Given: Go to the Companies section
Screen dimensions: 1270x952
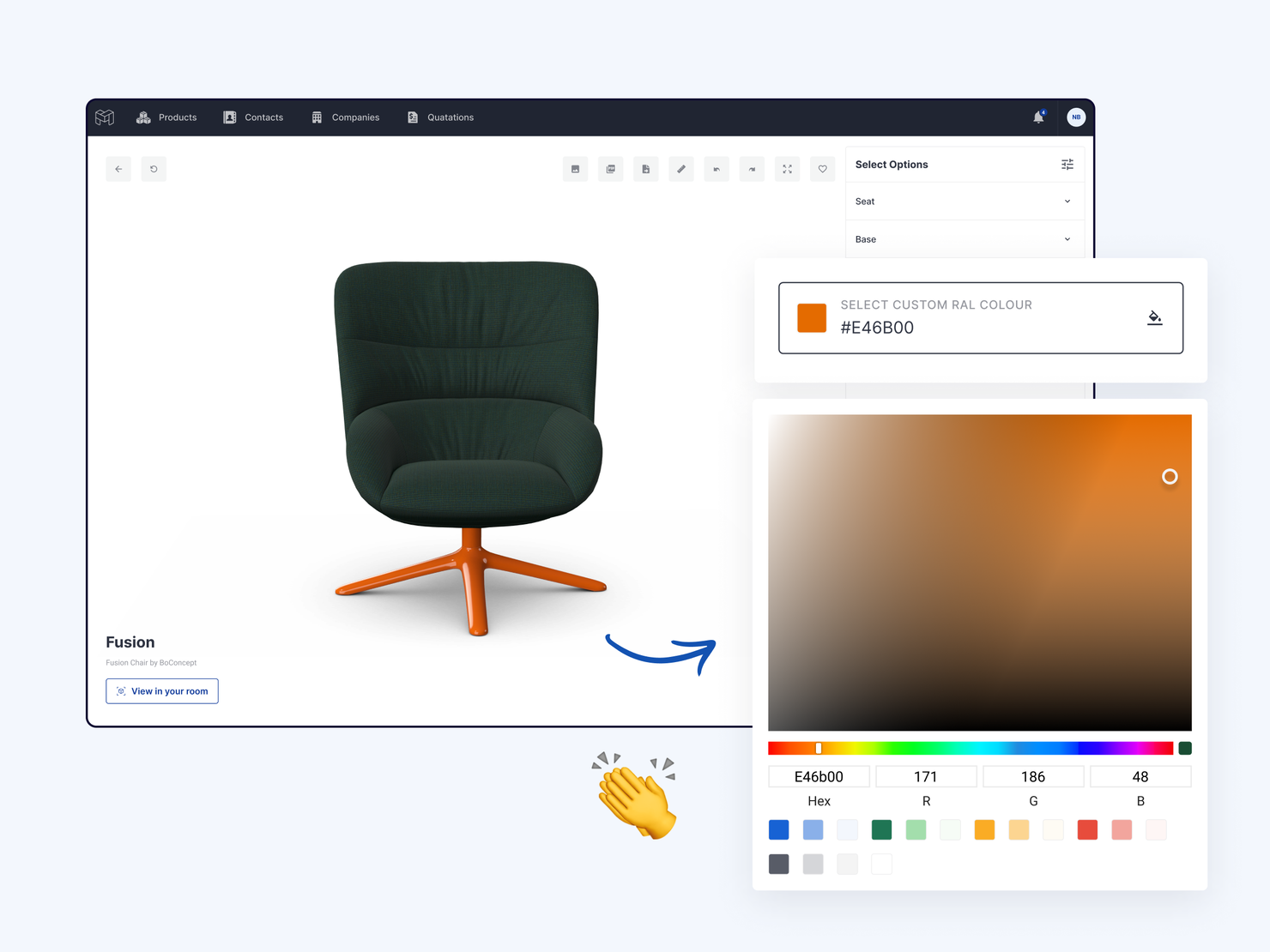Looking at the screenshot, I should [x=345, y=117].
